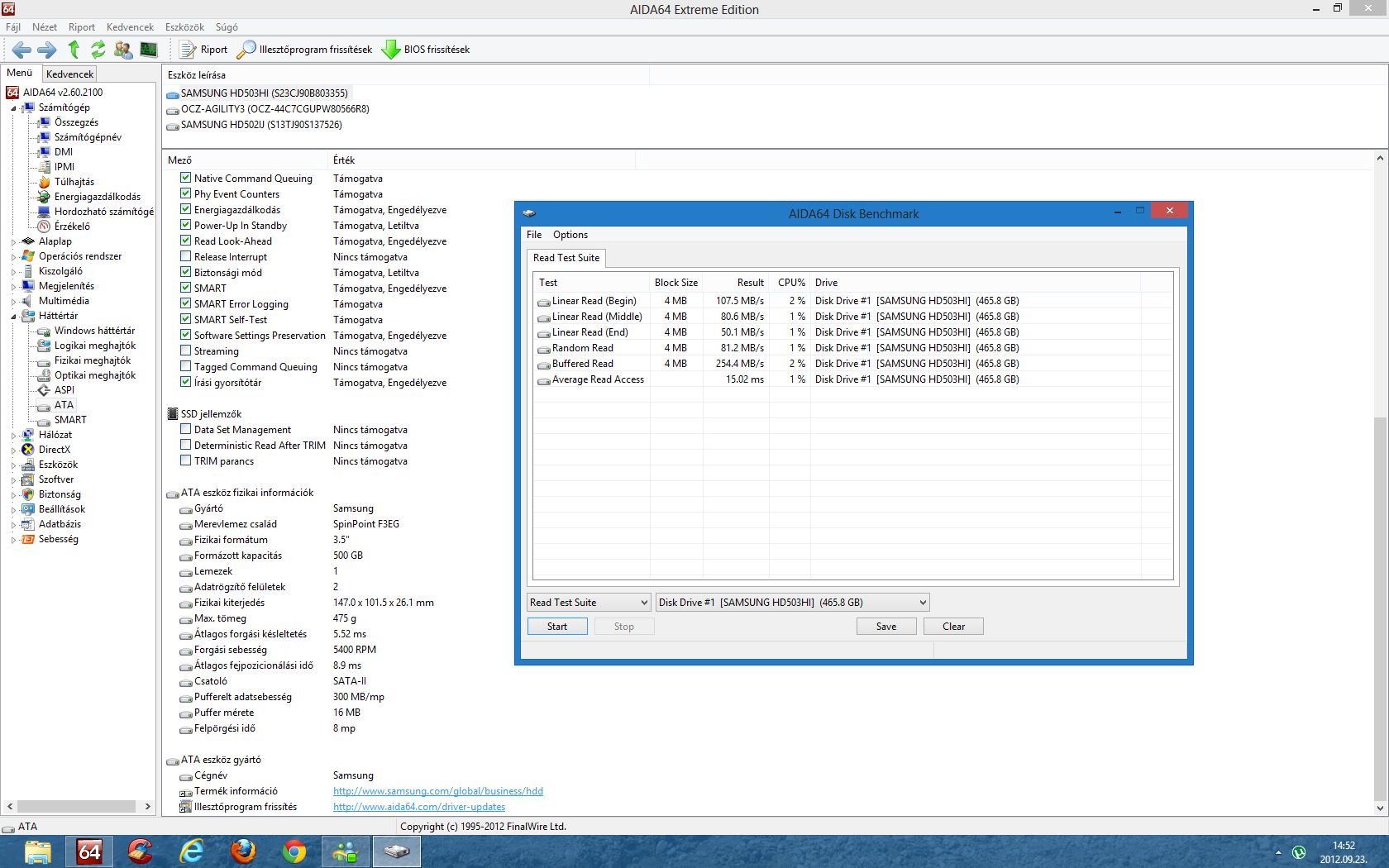Select the OCZ-AGILITY3 drive entry
Image resolution: width=1389 pixels, height=868 pixels.
click(x=268, y=109)
